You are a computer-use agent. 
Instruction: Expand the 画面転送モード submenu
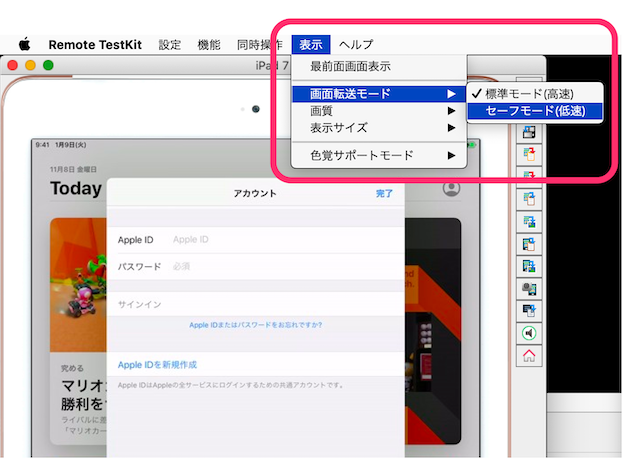pos(379,94)
